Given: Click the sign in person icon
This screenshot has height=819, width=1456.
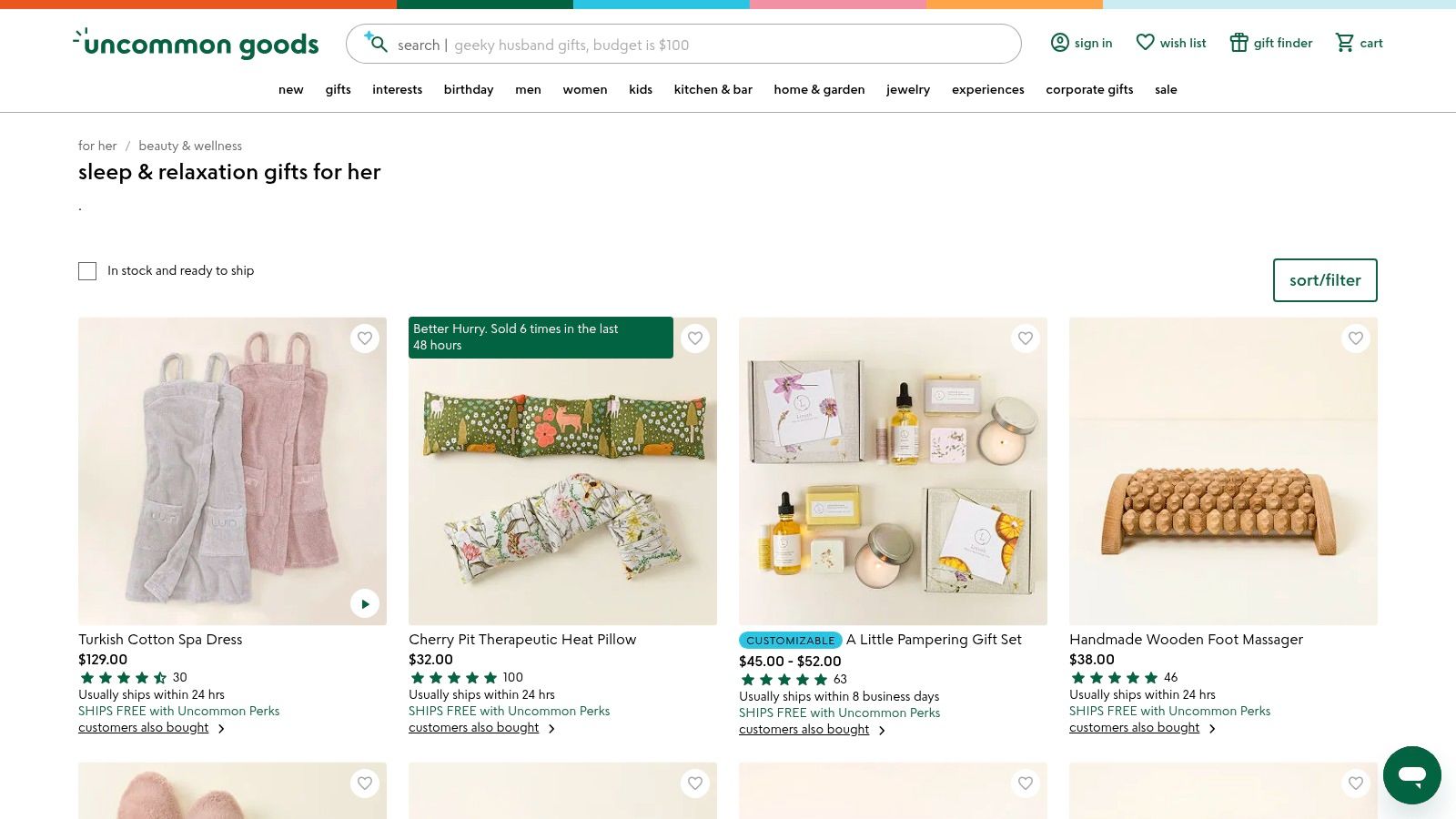Looking at the screenshot, I should (1059, 43).
